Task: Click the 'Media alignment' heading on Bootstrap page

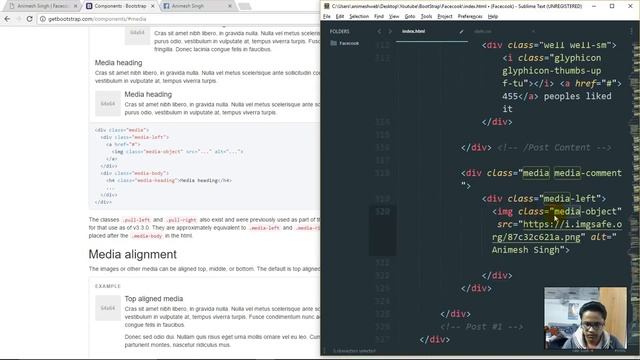Action: (133, 254)
